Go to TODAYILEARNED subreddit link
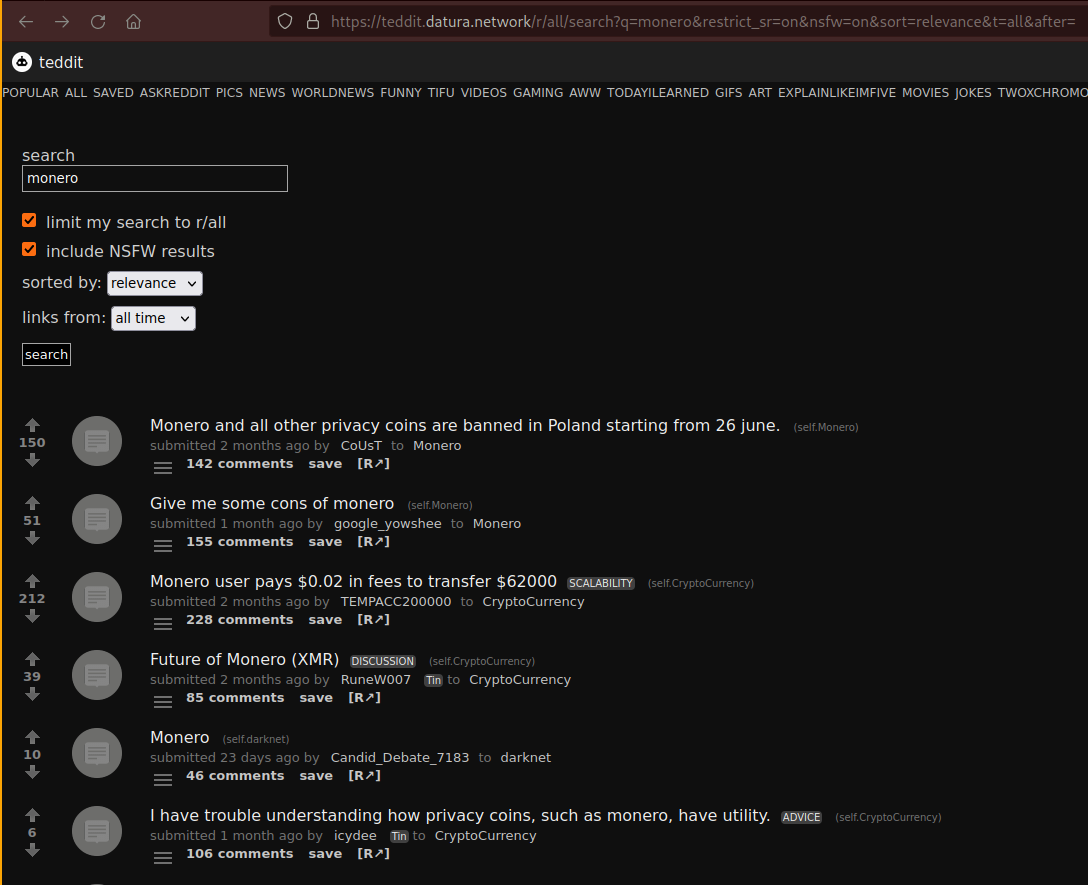This screenshot has height=885, width=1088. 658,92
